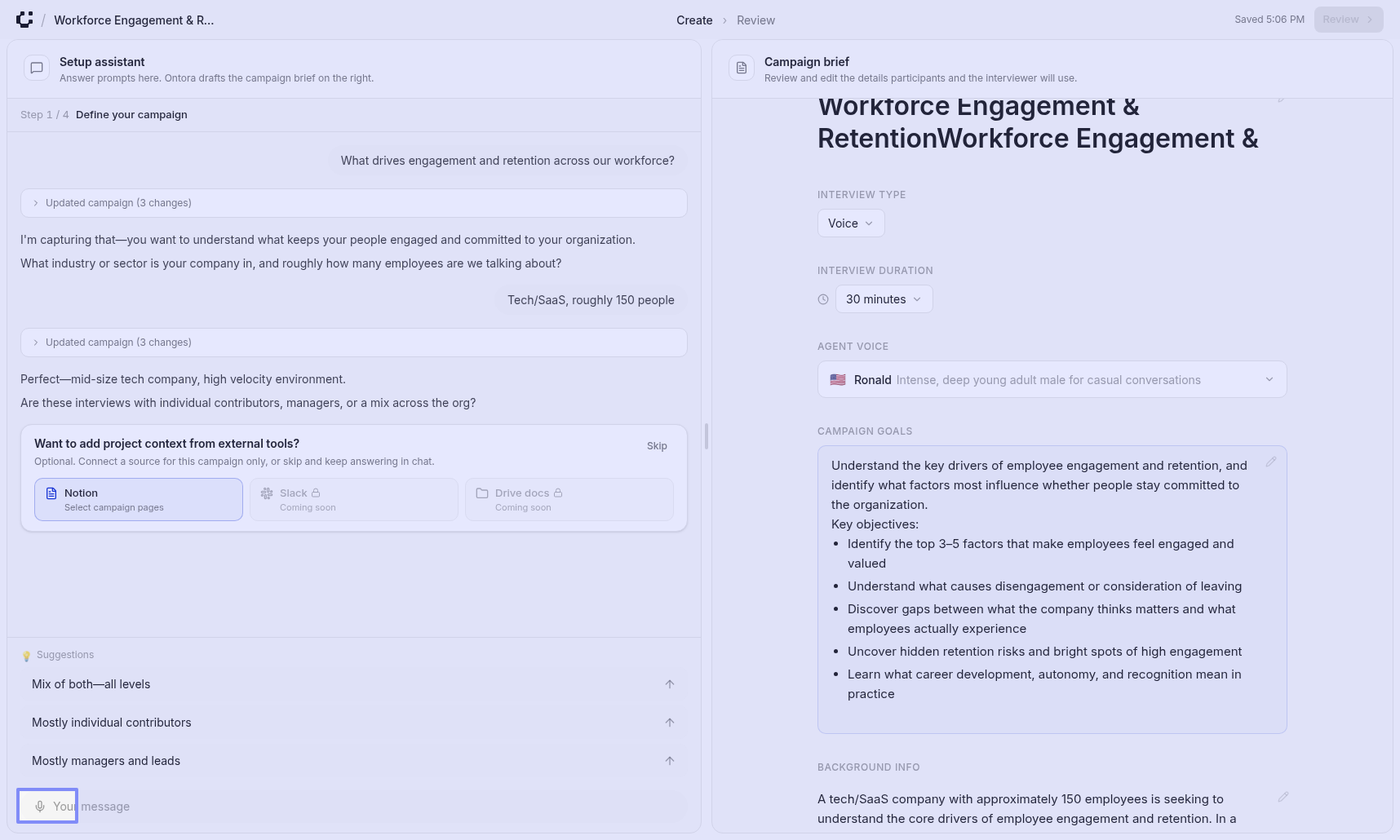
Task: Connect Notion campaign pages source
Action: [x=139, y=500]
